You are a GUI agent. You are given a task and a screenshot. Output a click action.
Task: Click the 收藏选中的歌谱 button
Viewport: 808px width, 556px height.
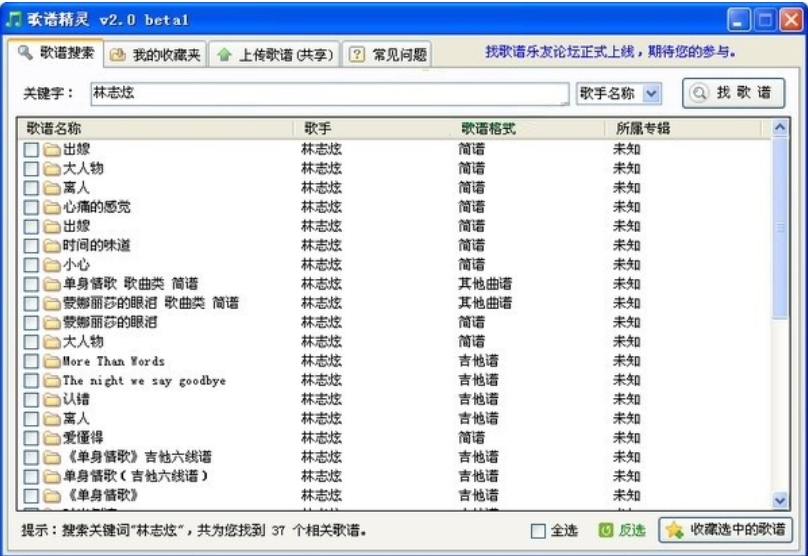pos(726,530)
